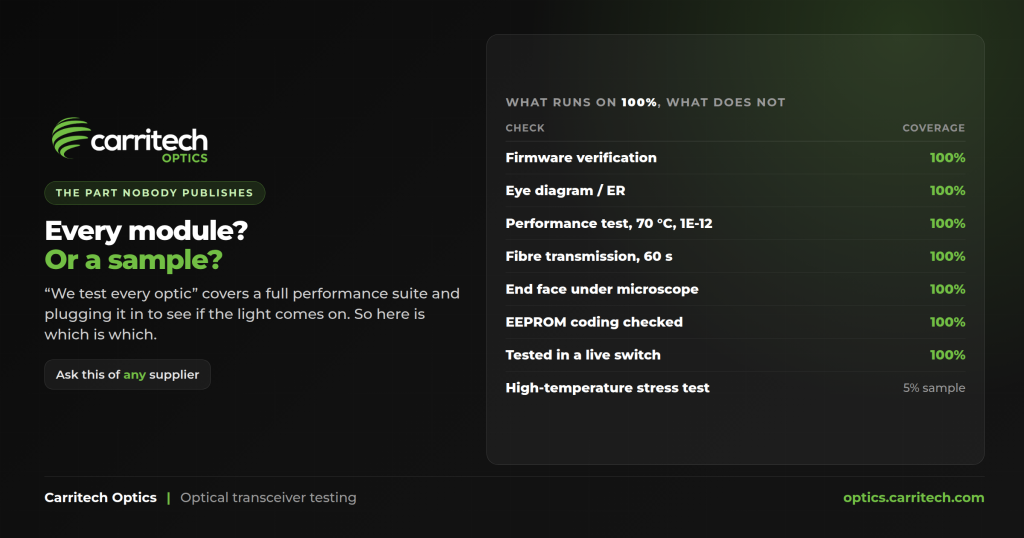
Task: Click the 'We test every optic' paragraph
Action: [x=252, y=314]
